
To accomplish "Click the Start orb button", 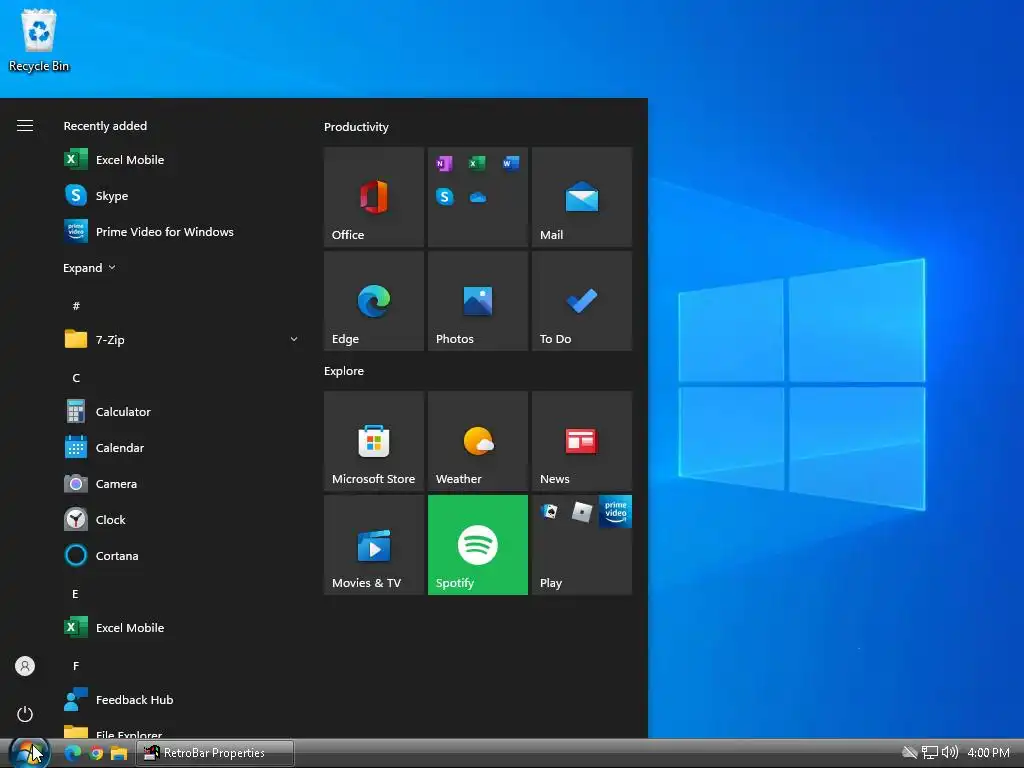I will click(x=29, y=753).
